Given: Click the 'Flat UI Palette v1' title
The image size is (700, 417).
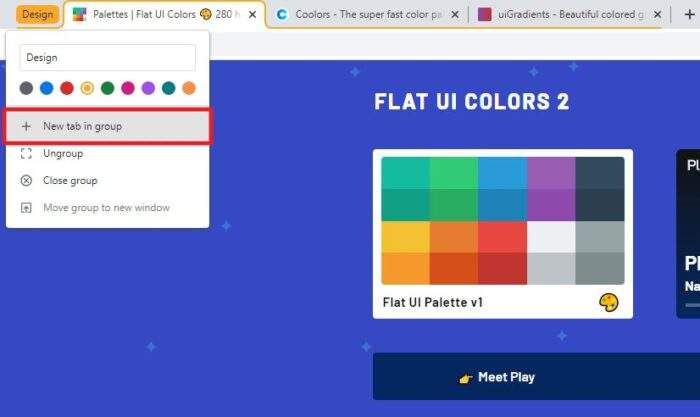Looking at the screenshot, I should pos(433,302).
